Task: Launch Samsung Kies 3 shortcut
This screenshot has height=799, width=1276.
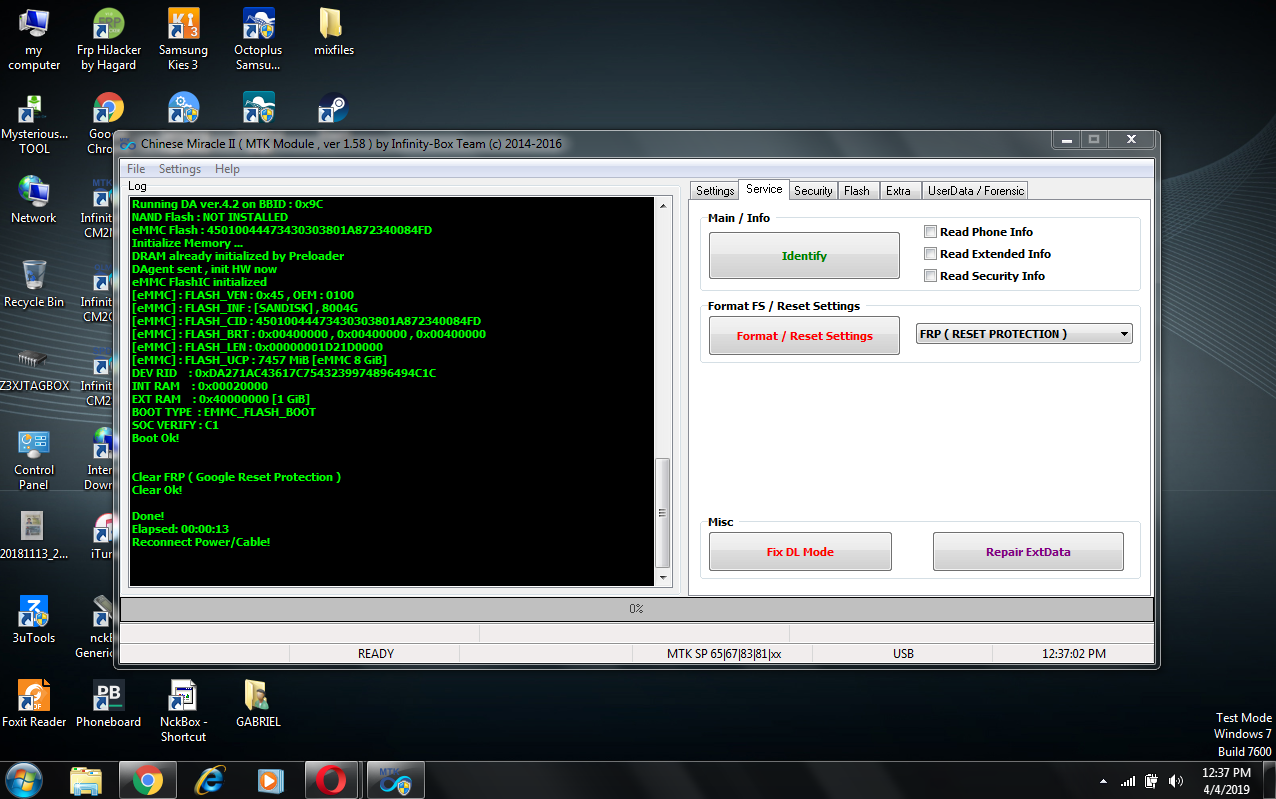Action: [184, 38]
